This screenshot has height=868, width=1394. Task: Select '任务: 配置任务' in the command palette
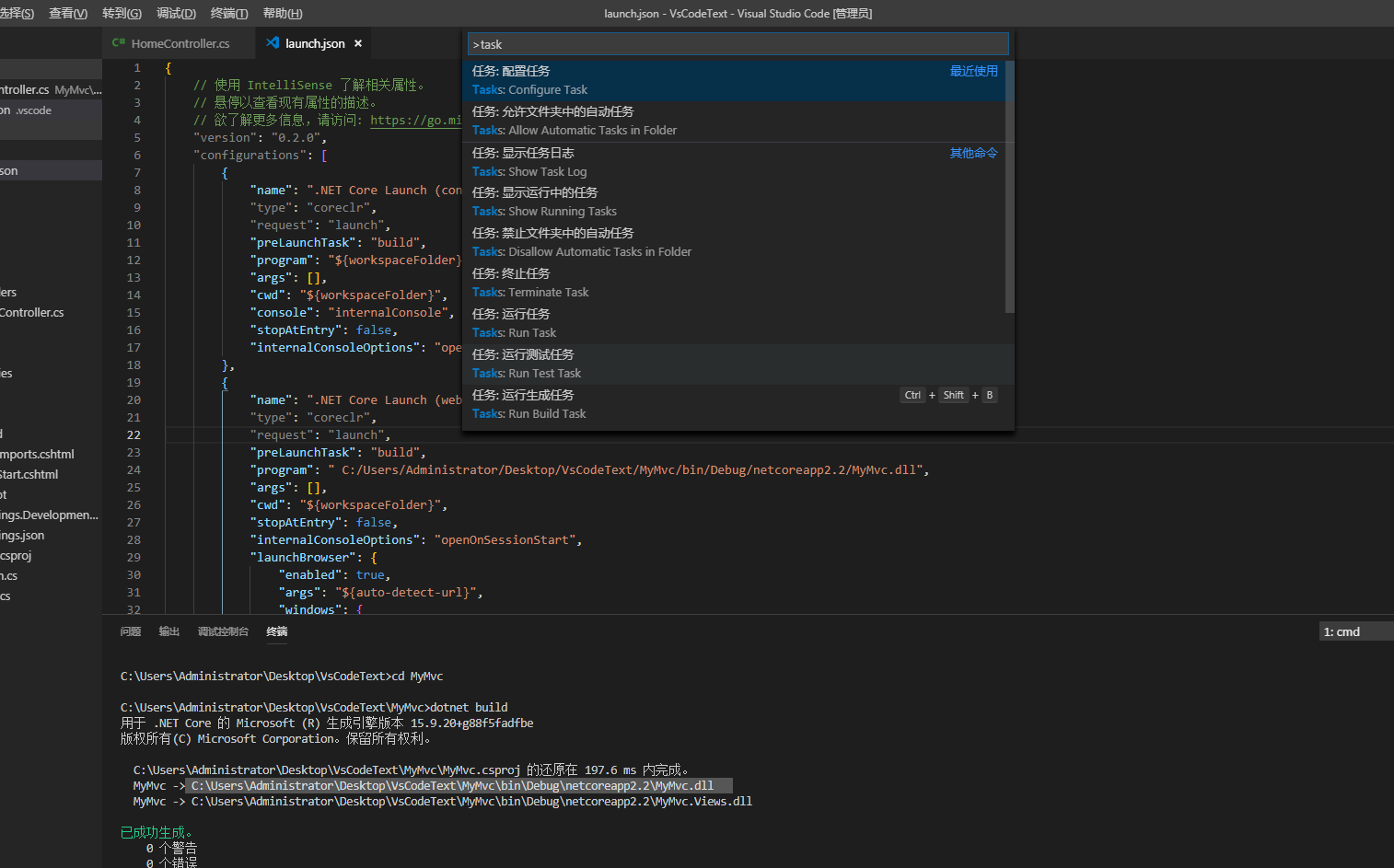pos(645,79)
